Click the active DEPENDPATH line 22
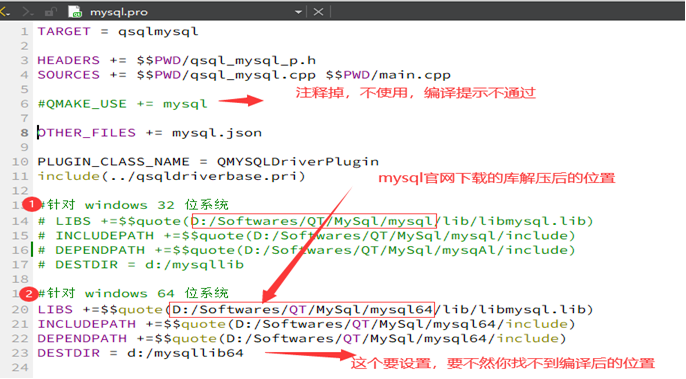Image resolution: width=686 pixels, height=379 pixels. [x=301, y=339]
